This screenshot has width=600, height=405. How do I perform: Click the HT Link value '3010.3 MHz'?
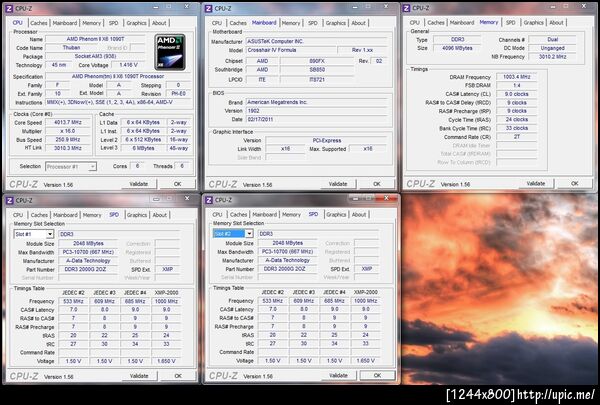[68, 148]
